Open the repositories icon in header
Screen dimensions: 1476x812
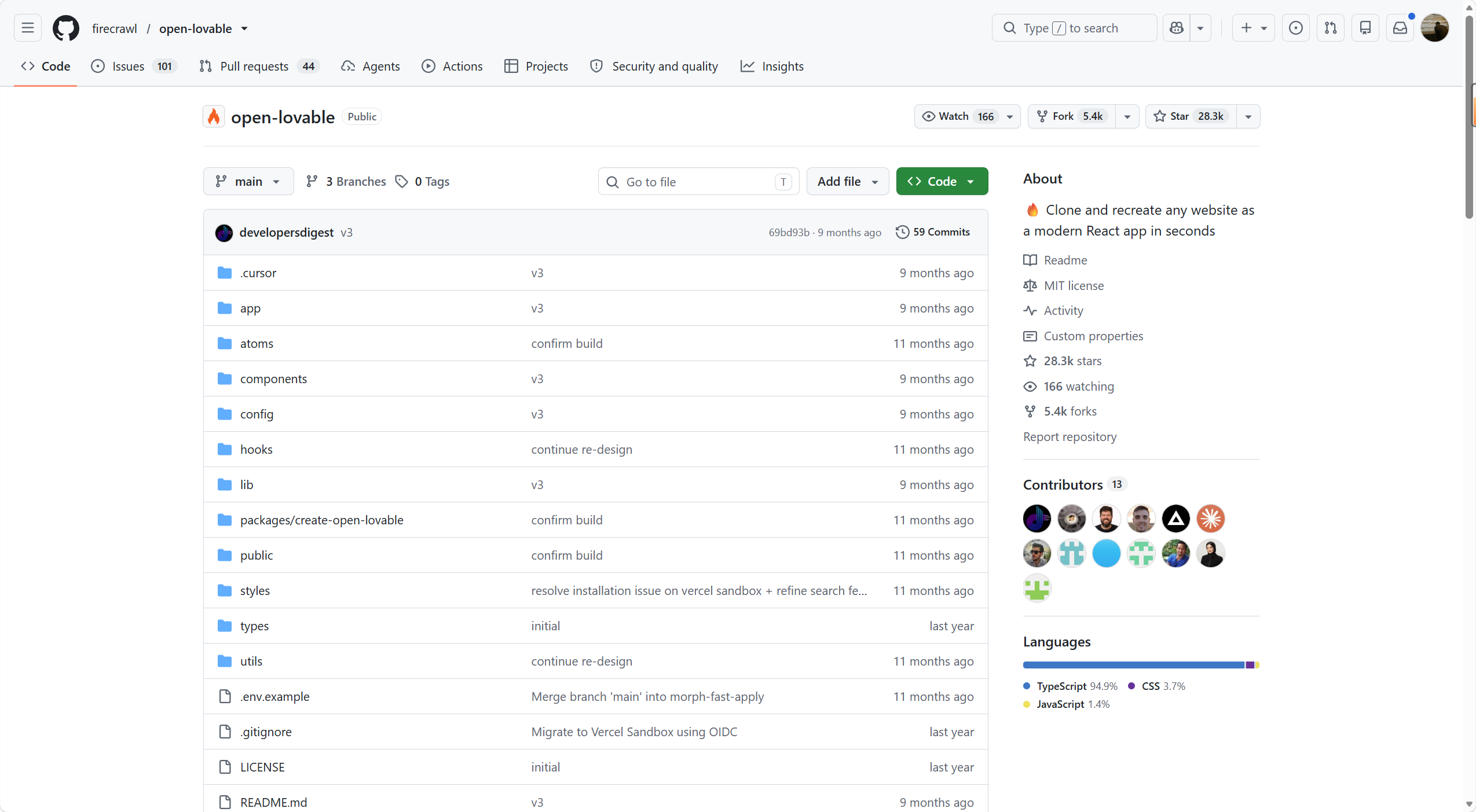click(1365, 28)
